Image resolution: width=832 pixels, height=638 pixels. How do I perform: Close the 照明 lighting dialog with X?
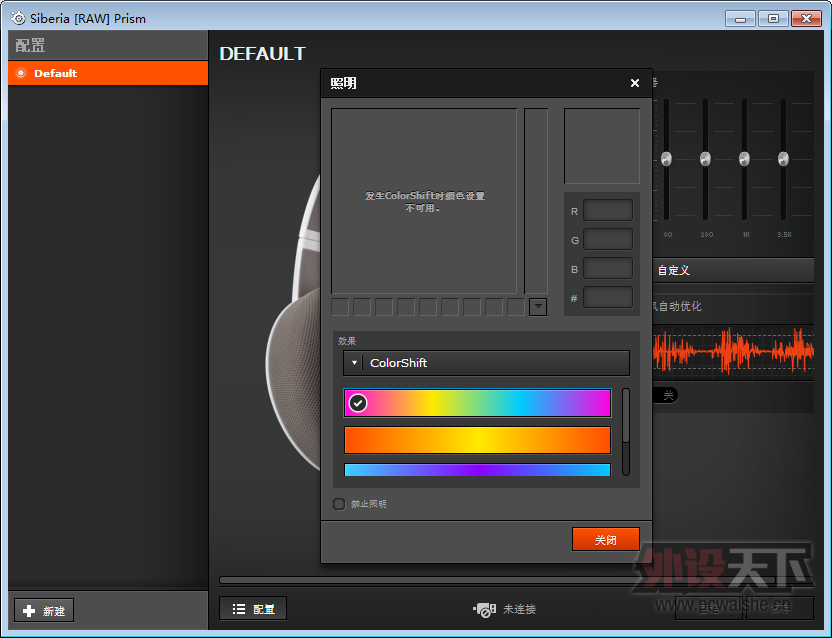point(635,83)
